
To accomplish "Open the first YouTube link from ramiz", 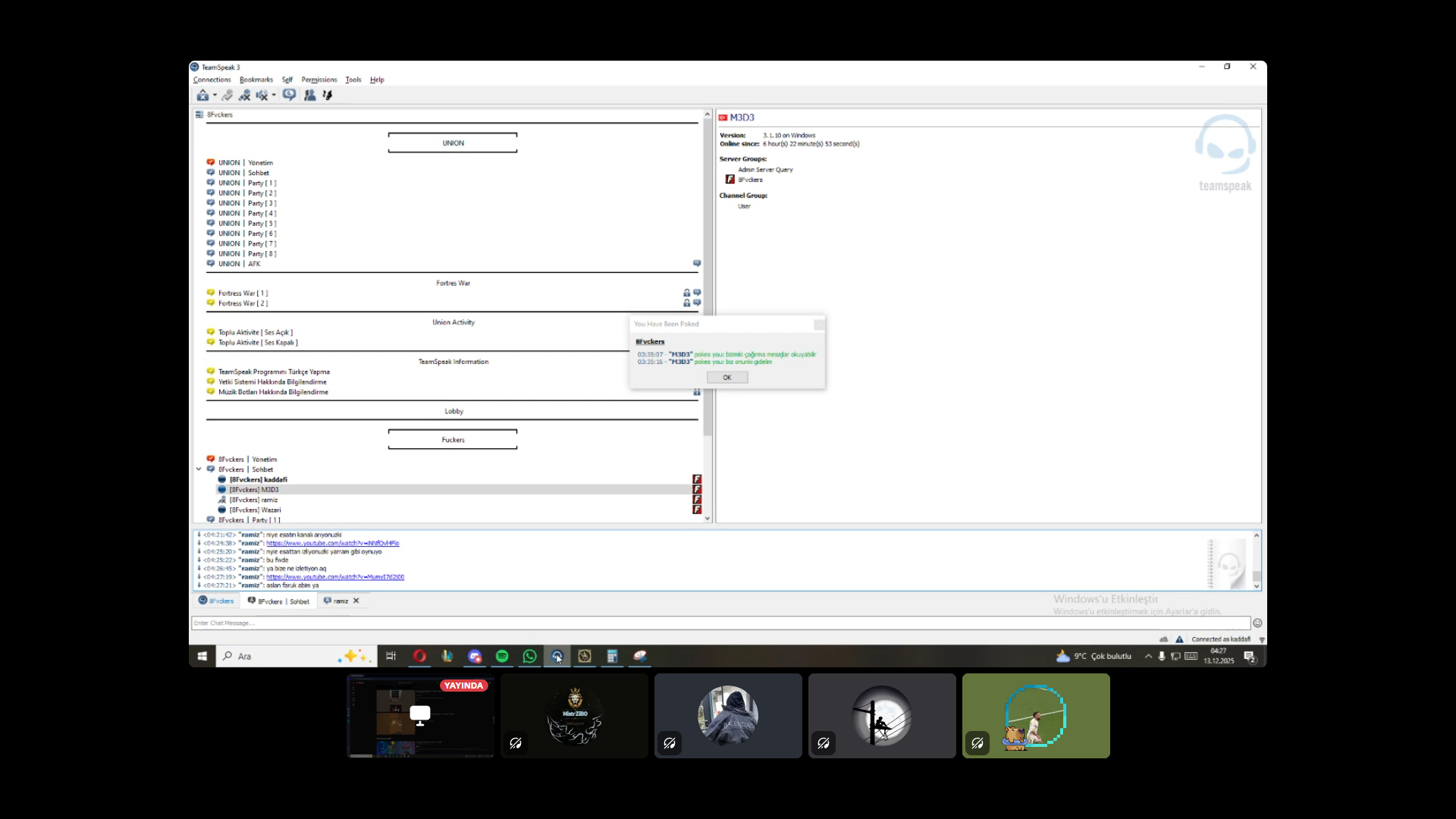I will [333, 544].
